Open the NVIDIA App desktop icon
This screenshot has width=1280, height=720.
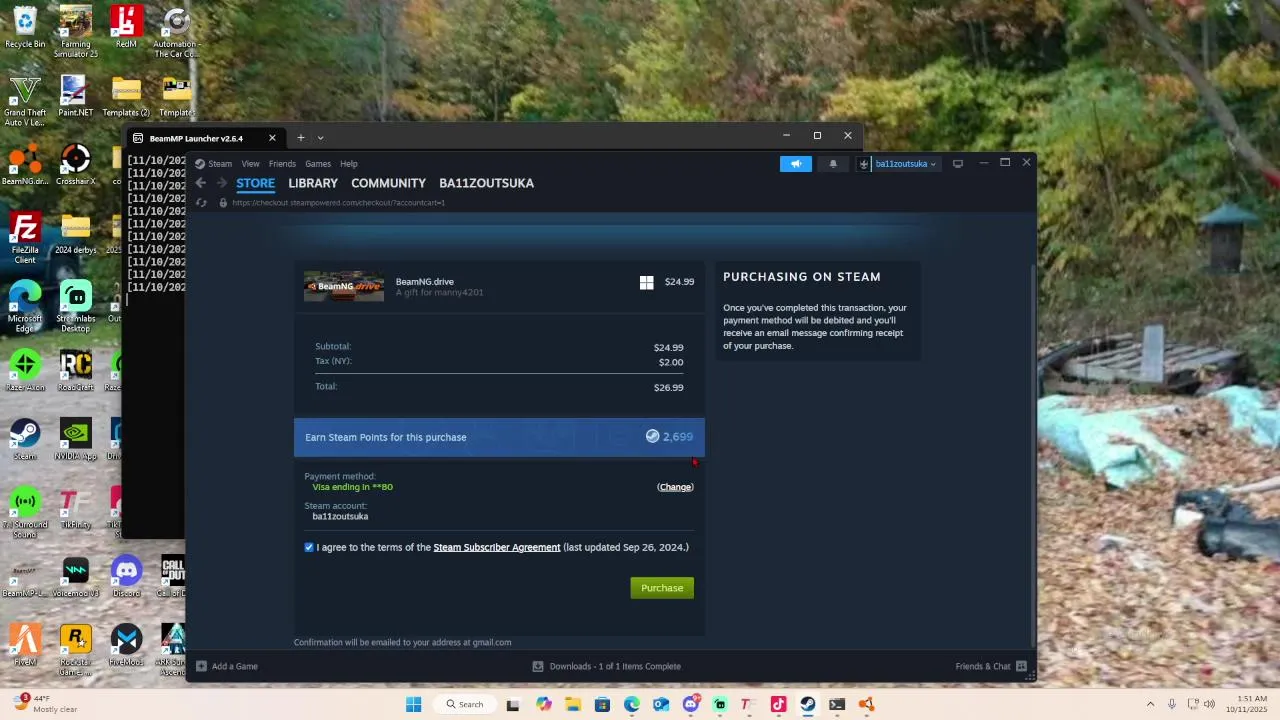[x=75, y=440]
